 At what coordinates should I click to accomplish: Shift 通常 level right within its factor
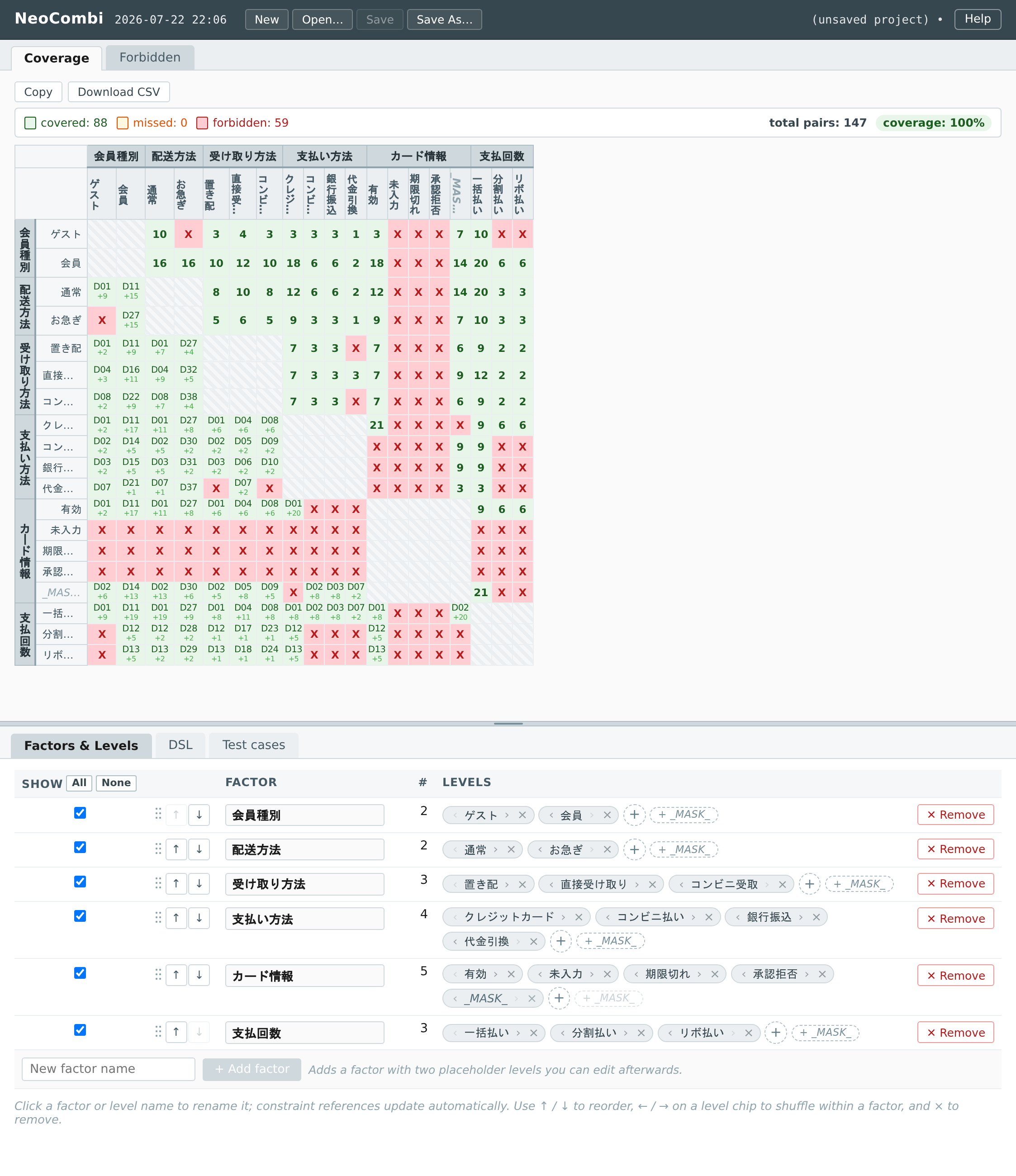point(495,849)
